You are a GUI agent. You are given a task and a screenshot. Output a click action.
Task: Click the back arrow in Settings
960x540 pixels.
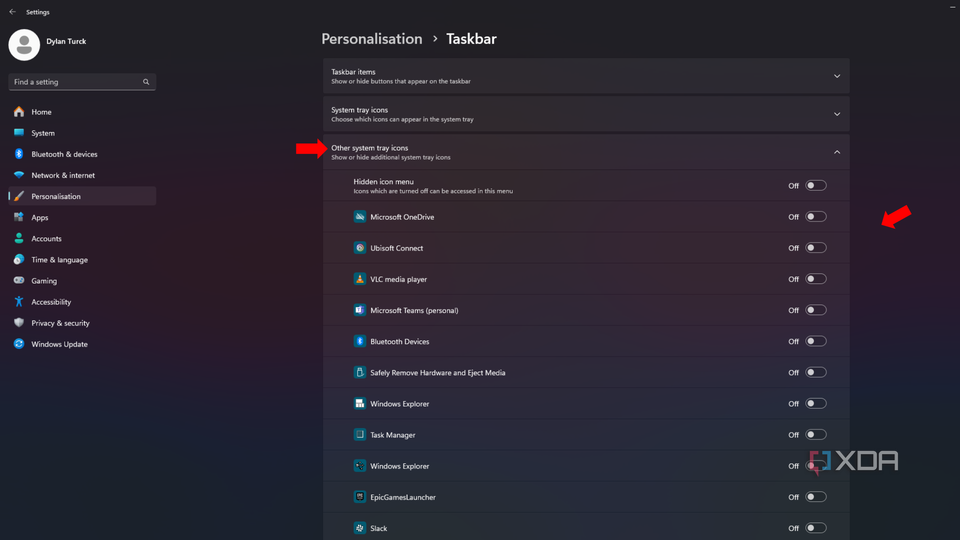click(x=12, y=12)
